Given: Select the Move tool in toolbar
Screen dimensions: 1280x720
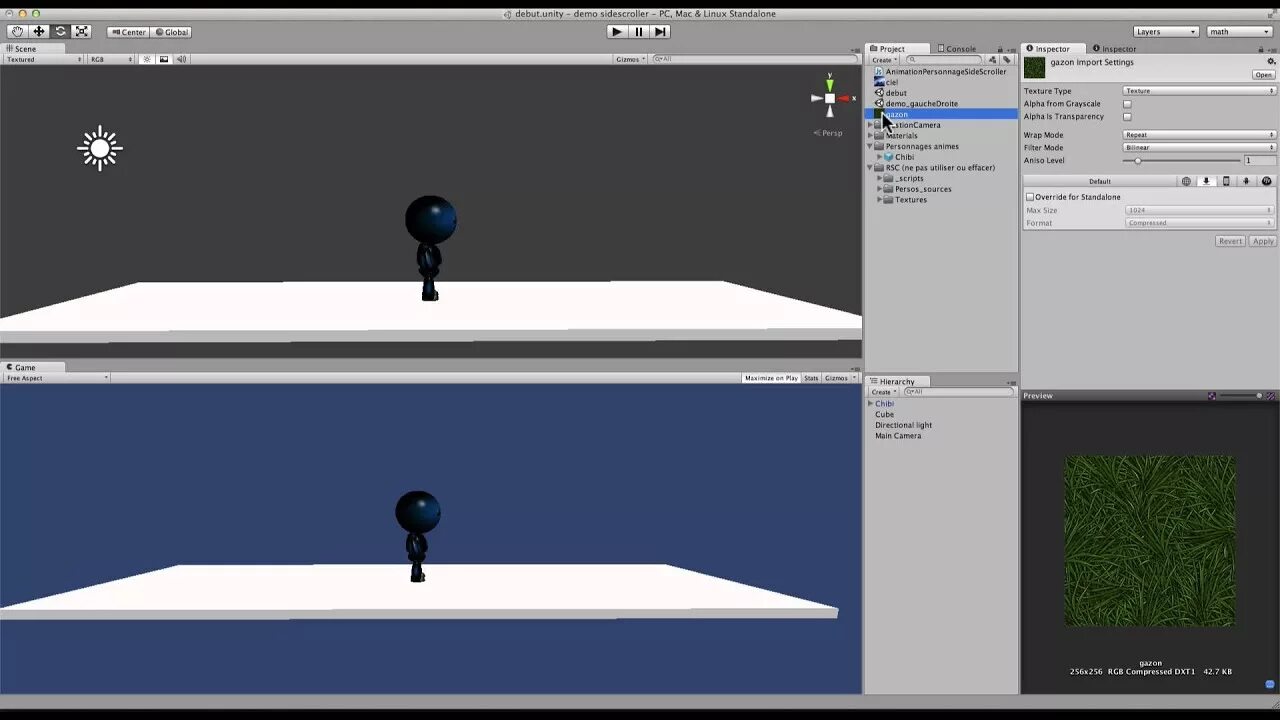Looking at the screenshot, I should pos(38,32).
